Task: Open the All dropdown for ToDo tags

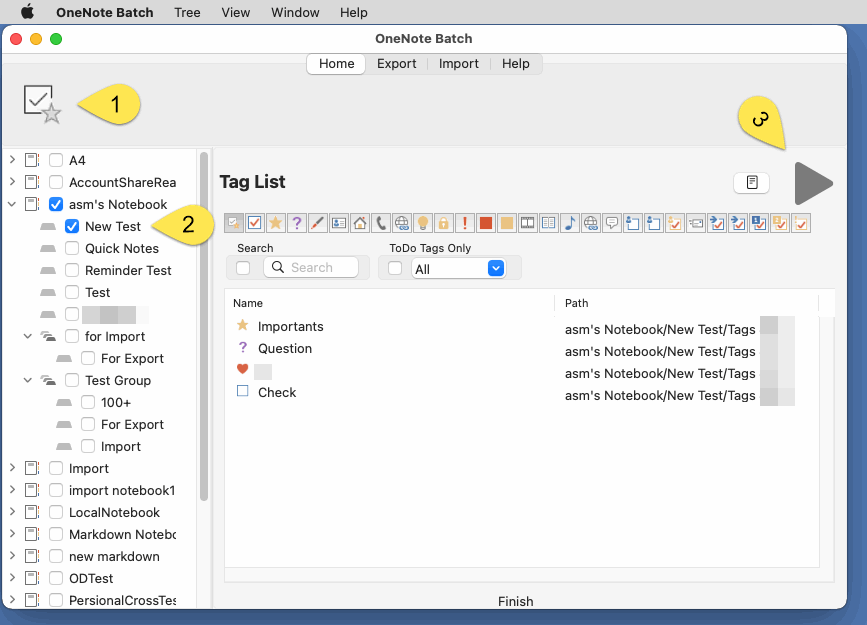Action: (x=496, y=268)
